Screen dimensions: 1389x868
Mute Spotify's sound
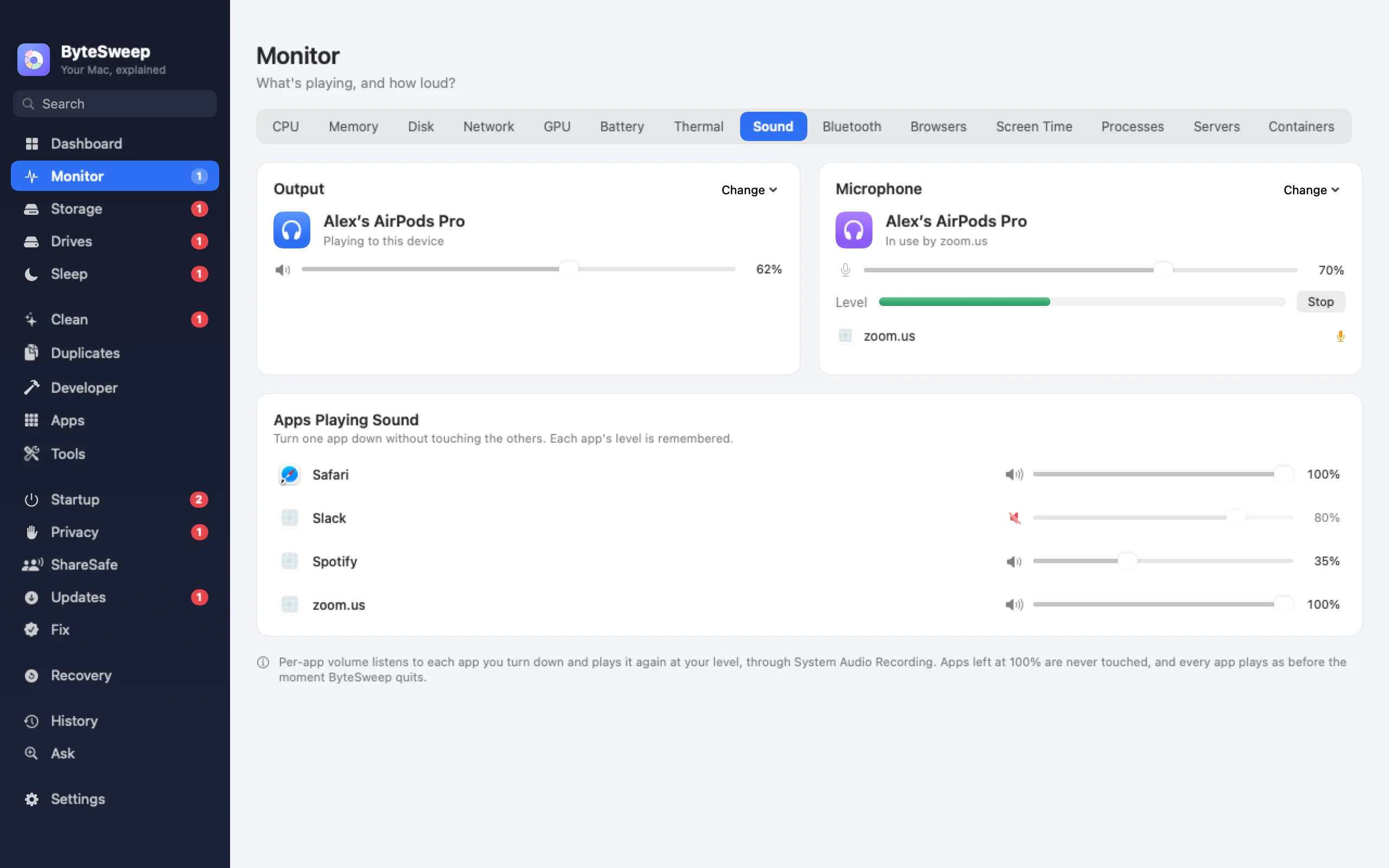click(1014, 561)
